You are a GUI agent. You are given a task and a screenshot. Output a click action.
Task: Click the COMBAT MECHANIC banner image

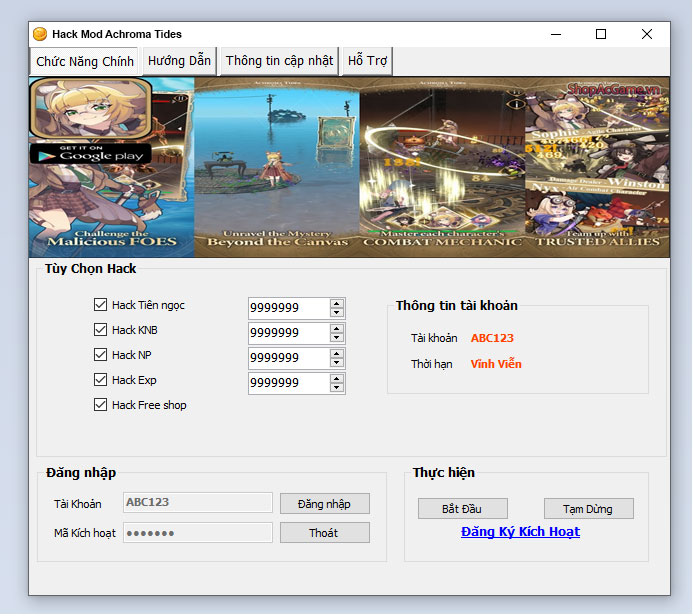442,167
